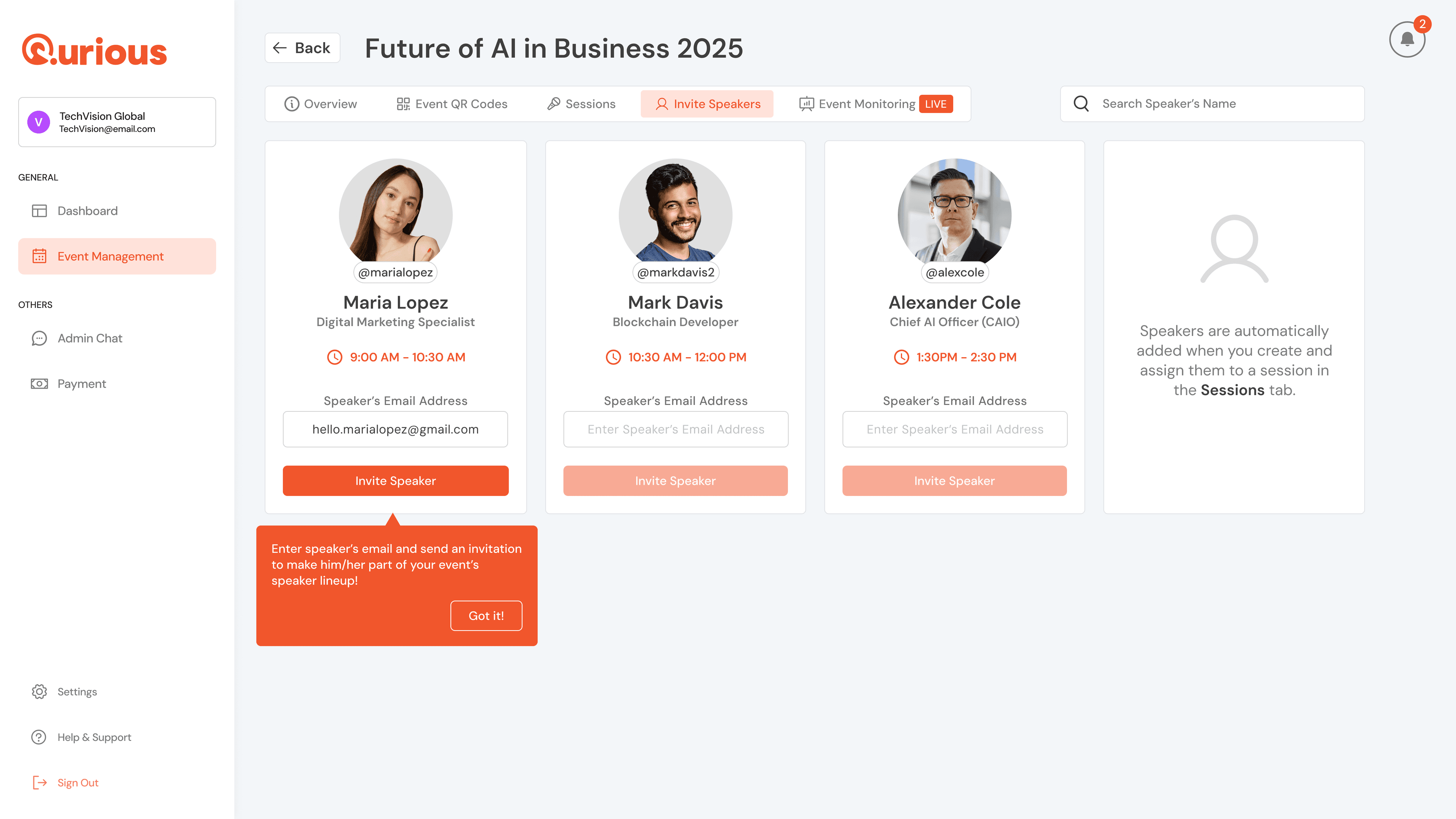
Task: Go back using the Back button
Action: point(303,48)
